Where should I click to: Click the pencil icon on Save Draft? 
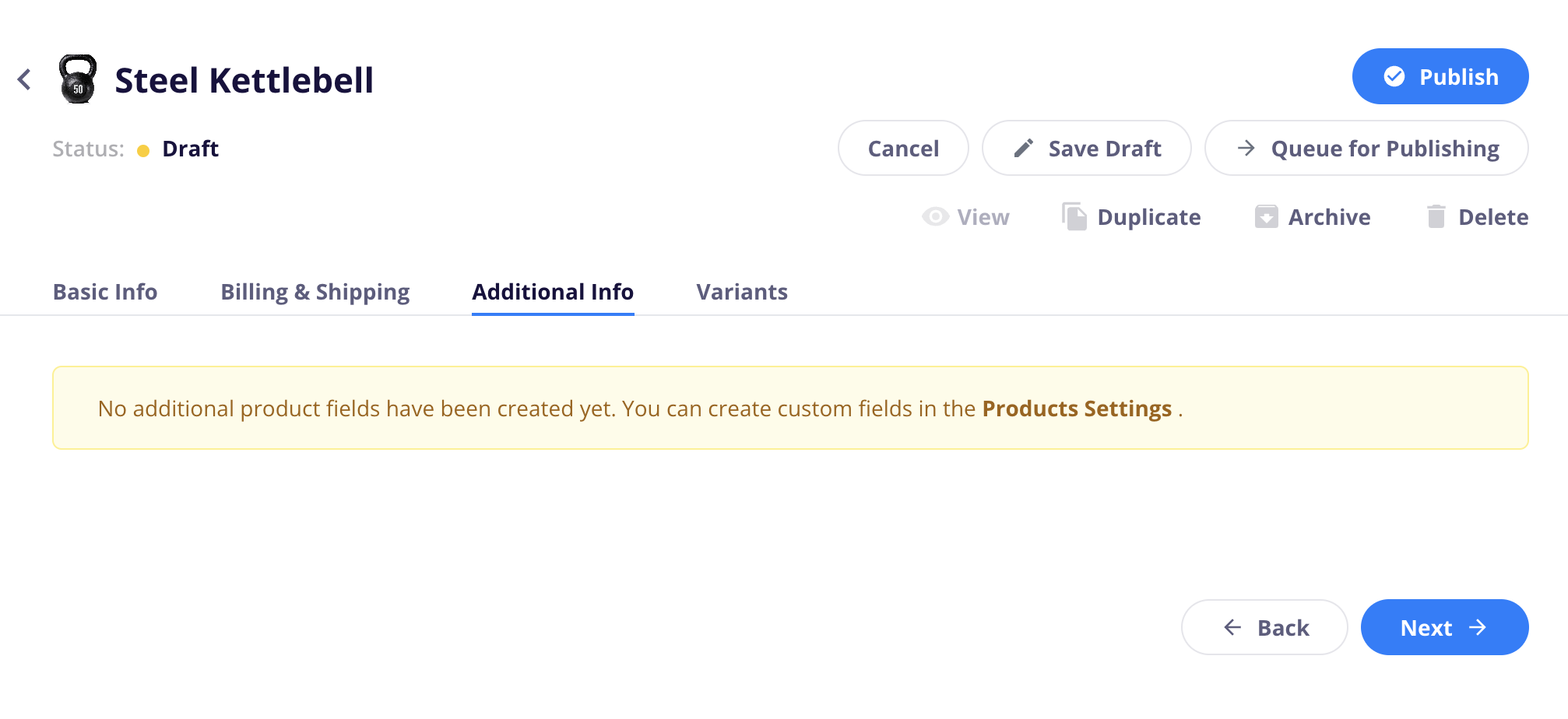(1024, 148)
